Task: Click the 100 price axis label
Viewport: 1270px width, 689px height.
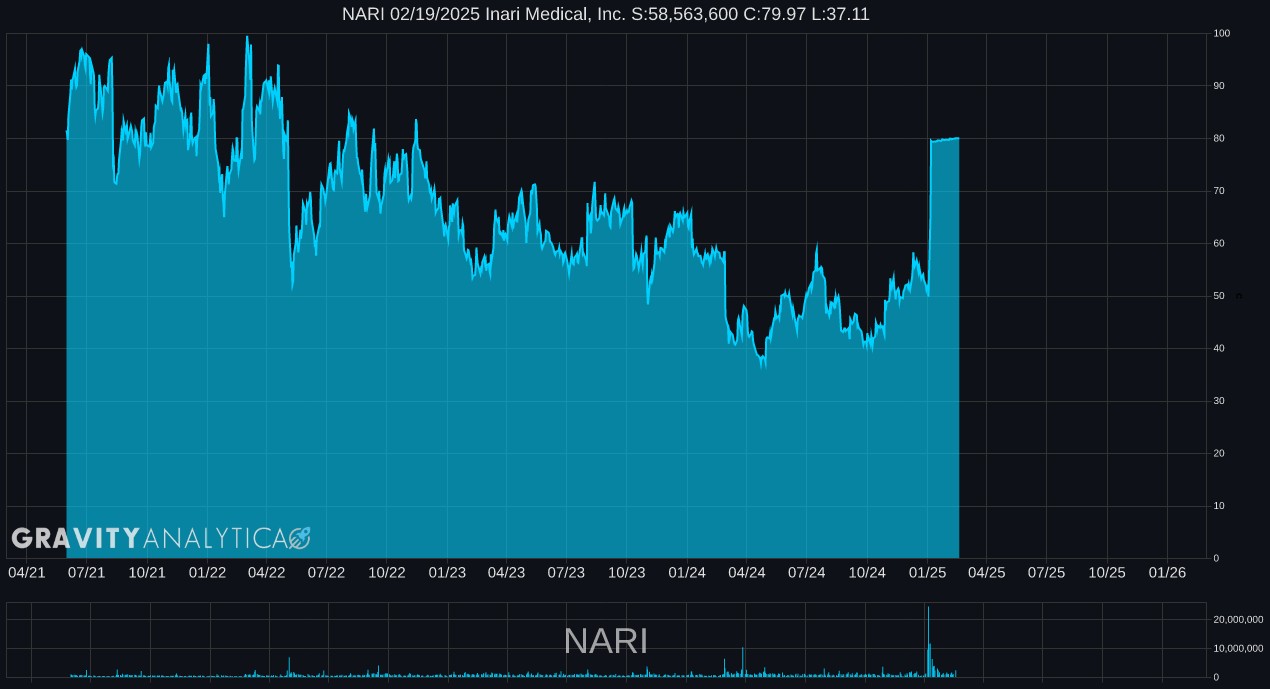Action: (1222, 34)
